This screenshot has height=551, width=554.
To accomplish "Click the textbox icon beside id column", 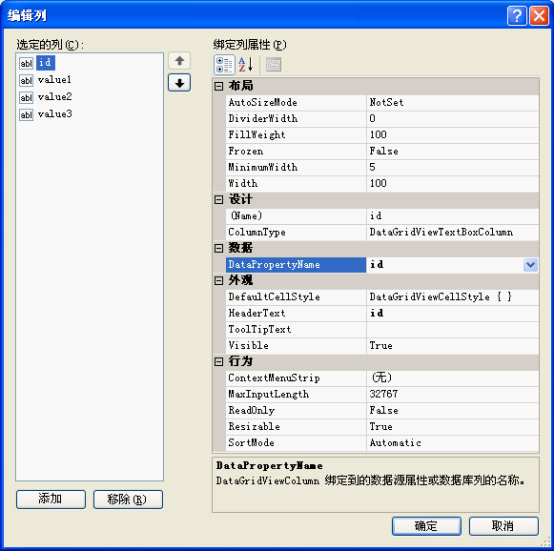I will [26, 63].
